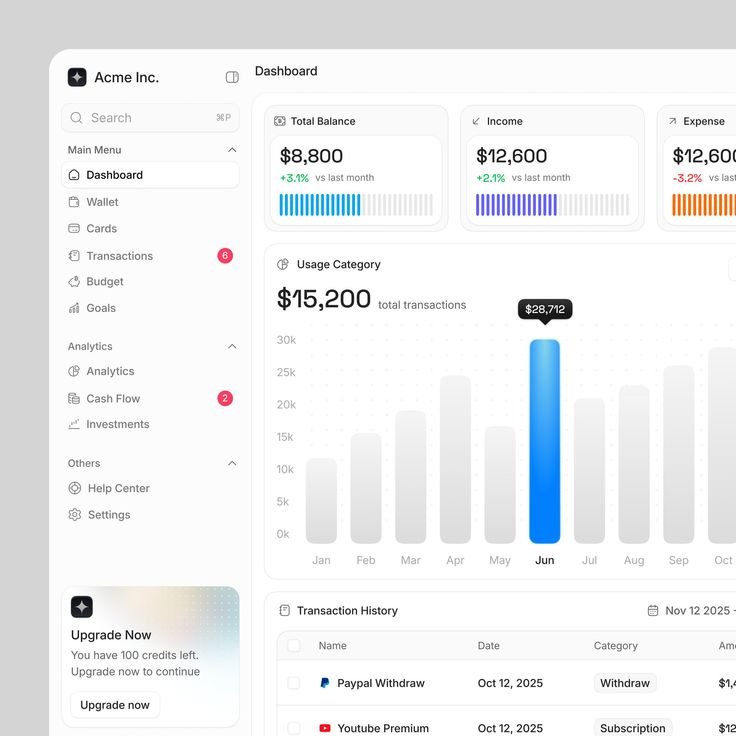The width and height of the screenshot is (736, 736).
Task: Open the Investments page
Action: [x=150, y=424]
